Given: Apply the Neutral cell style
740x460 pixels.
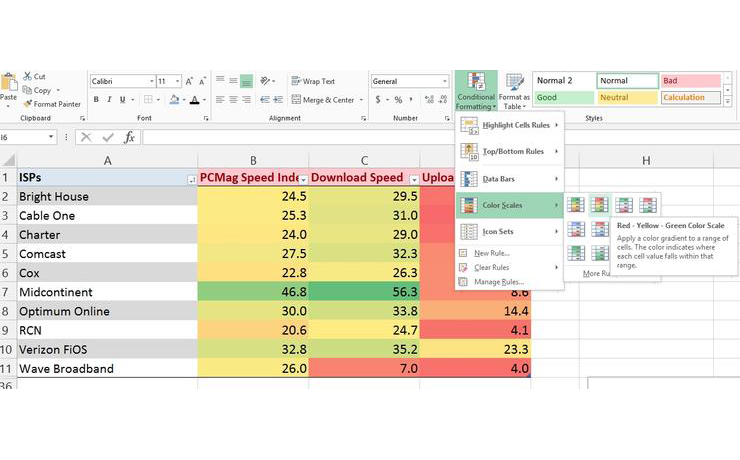Looking at the screenshot, I should 627,98.
